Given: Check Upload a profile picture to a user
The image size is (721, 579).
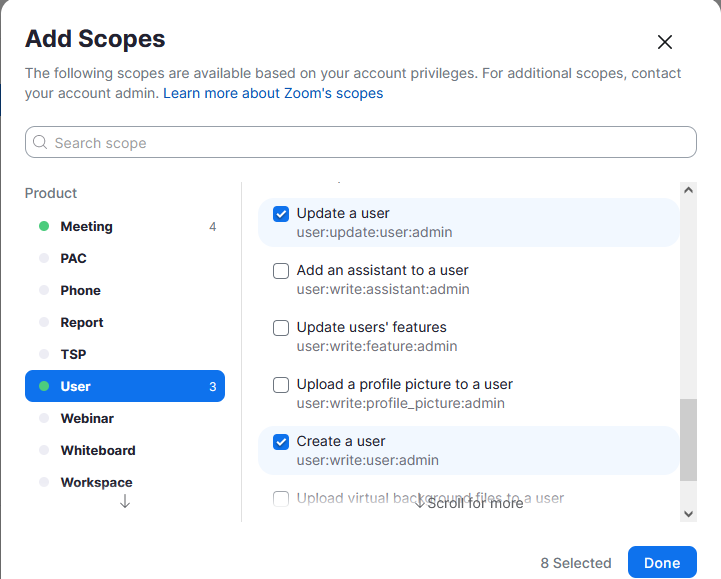Looking at the screenshot, I should click(281, 385).
